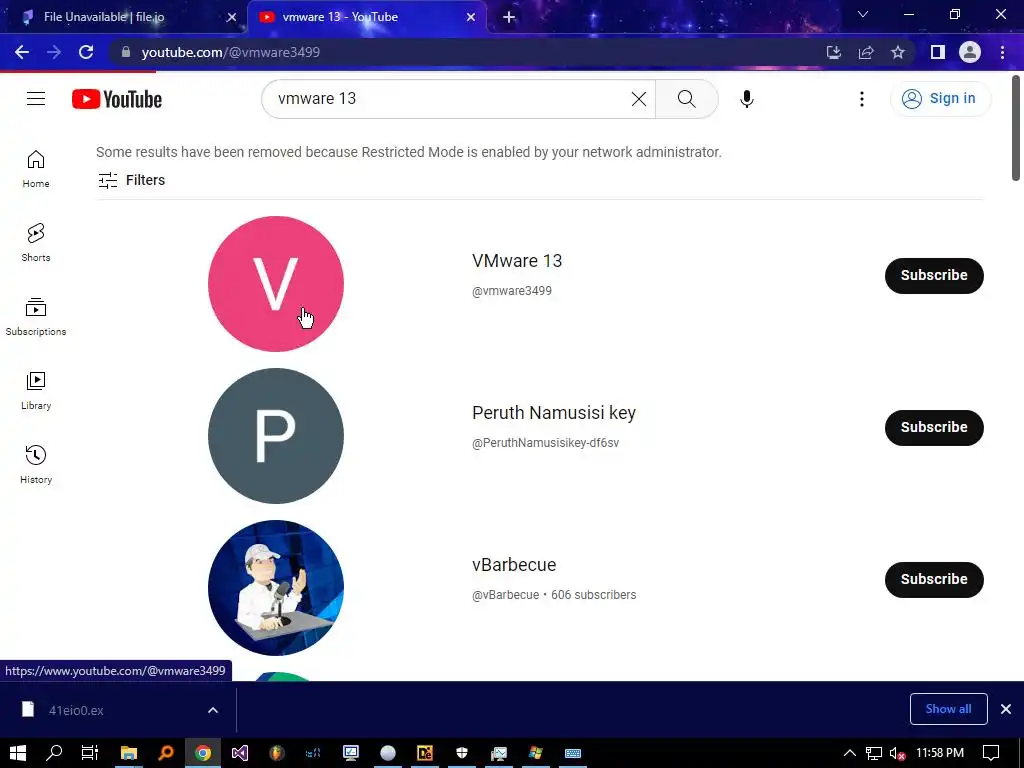1024x768 pixels.
Task: Open the on-screen keyboard taskbar icon
Action: click(573, 753)
